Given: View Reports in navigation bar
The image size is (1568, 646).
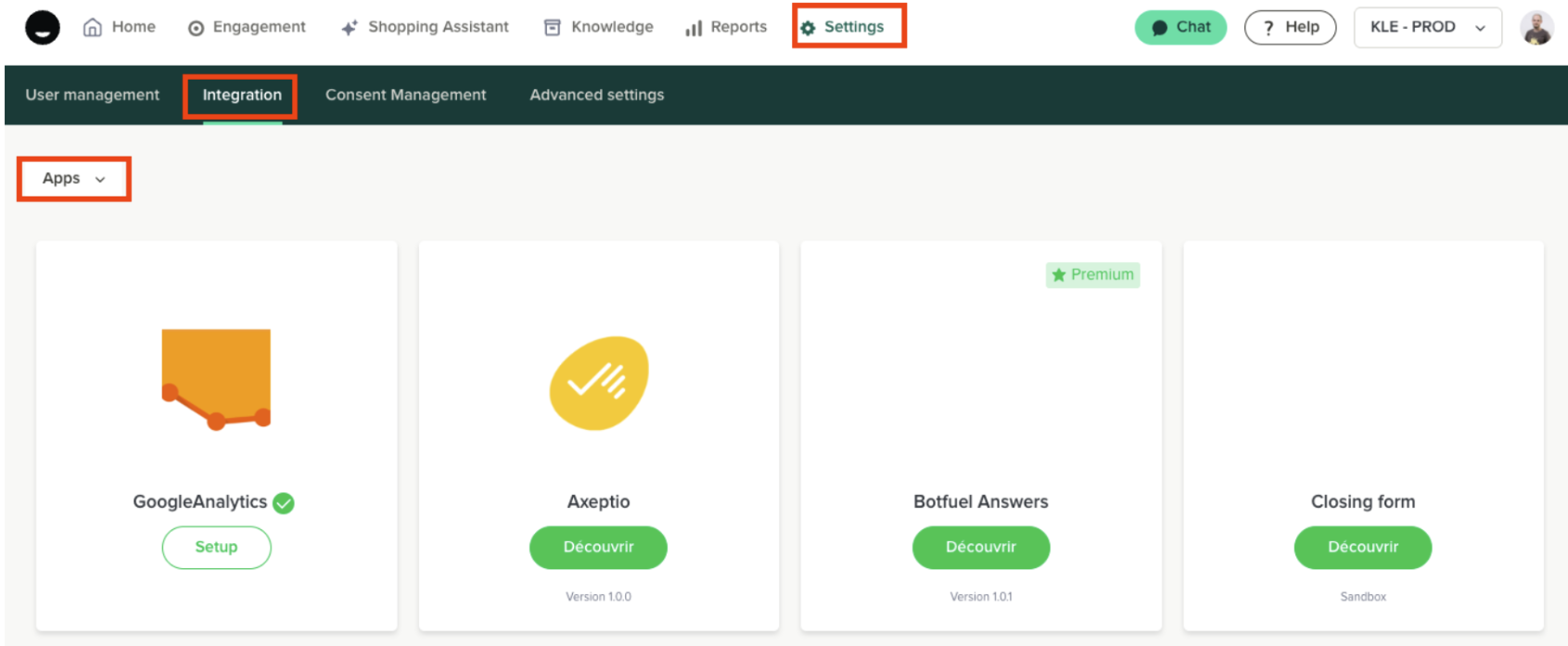Looking at the screenshot, I should 726,27.
